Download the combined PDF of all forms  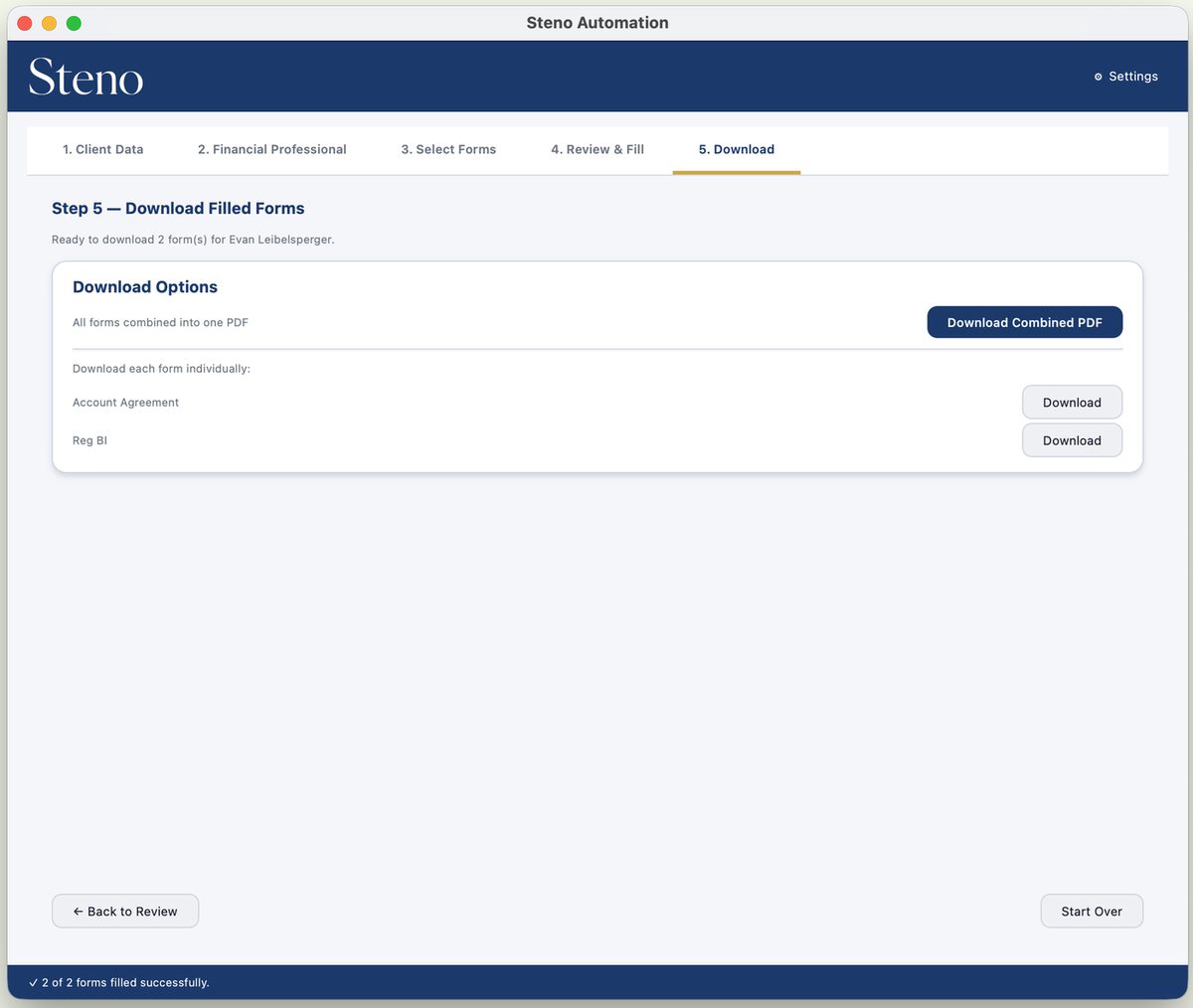coord(1025,322)
